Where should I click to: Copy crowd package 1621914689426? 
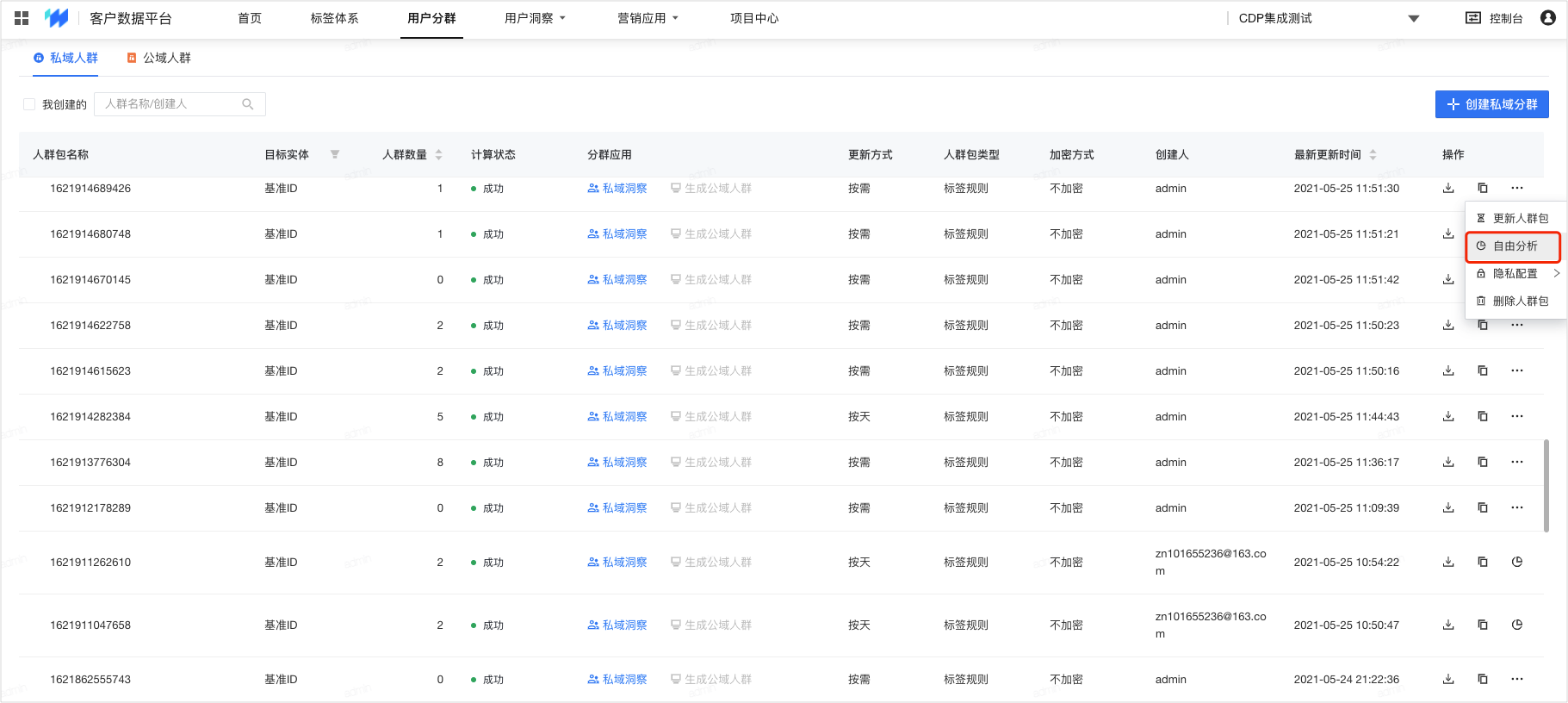1483,188
